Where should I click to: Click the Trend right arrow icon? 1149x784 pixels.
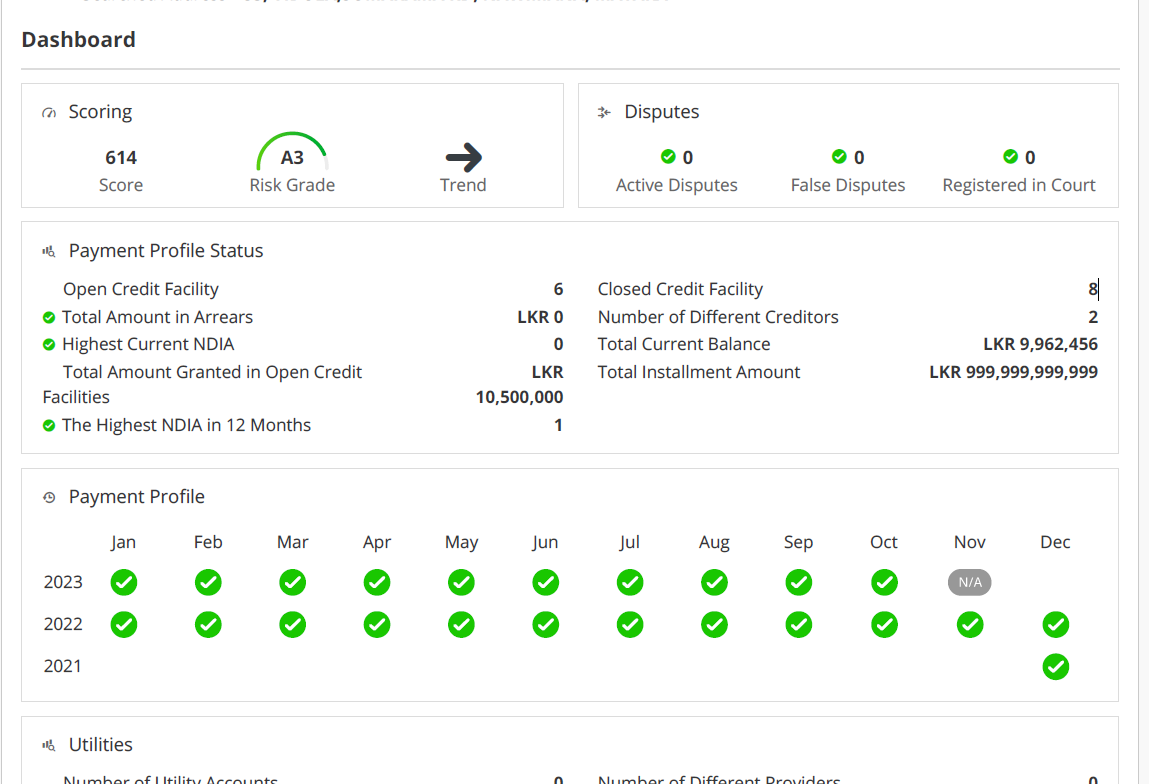(x=464, y=158)
